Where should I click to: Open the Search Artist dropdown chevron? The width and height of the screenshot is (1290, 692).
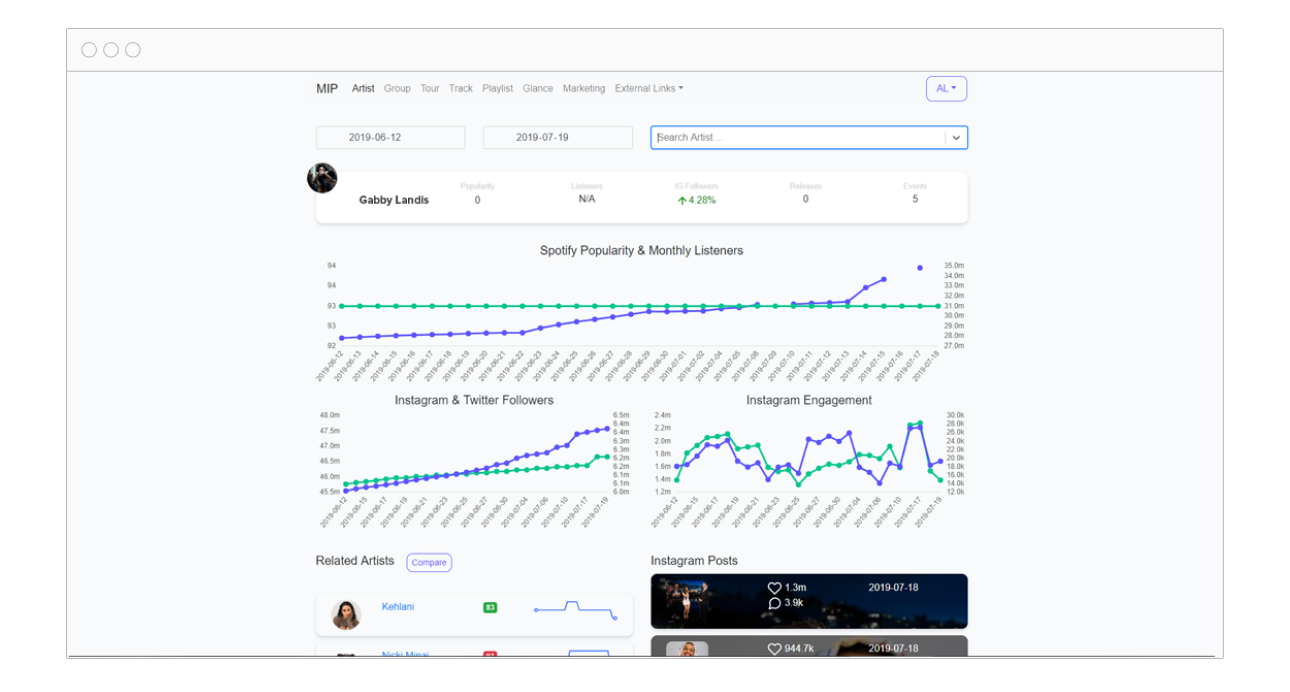(x=956, y=138)
